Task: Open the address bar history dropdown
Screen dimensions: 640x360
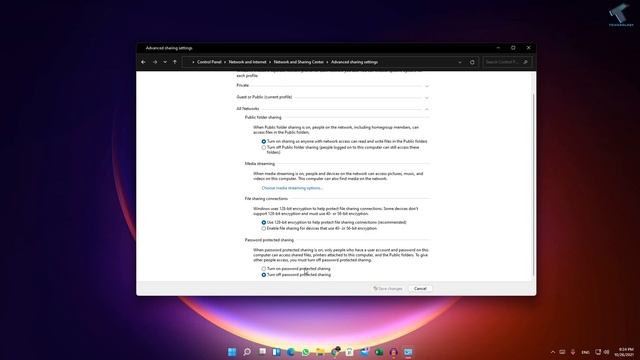Action: tap(460, 62)
